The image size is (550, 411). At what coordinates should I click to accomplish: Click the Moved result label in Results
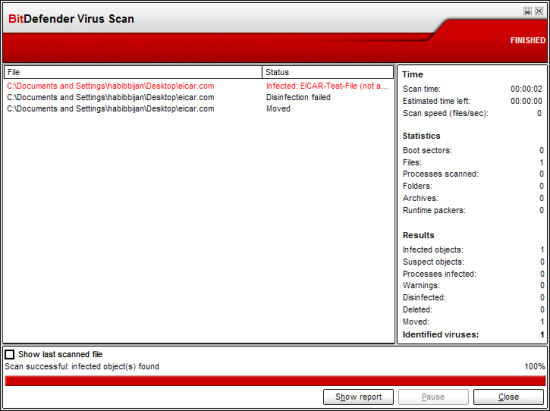tap(416, 322)
